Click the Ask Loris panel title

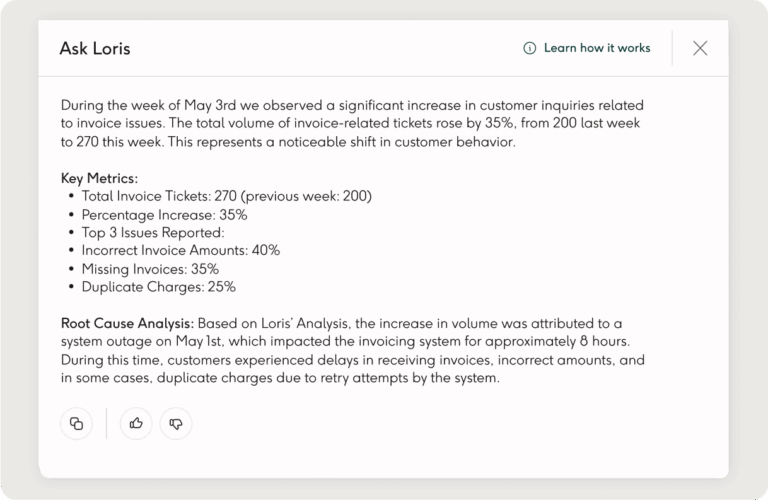click(95, 48)
